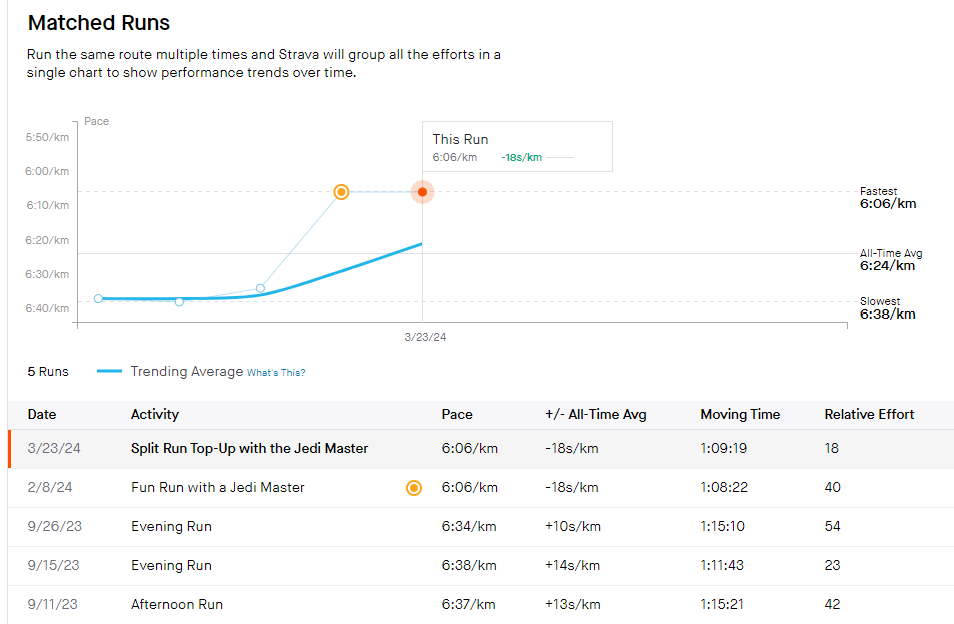The width and height of the screenshot is (954, 624).
Task: Click the leftmost hollow data point on chart
Action: [98, 298]
